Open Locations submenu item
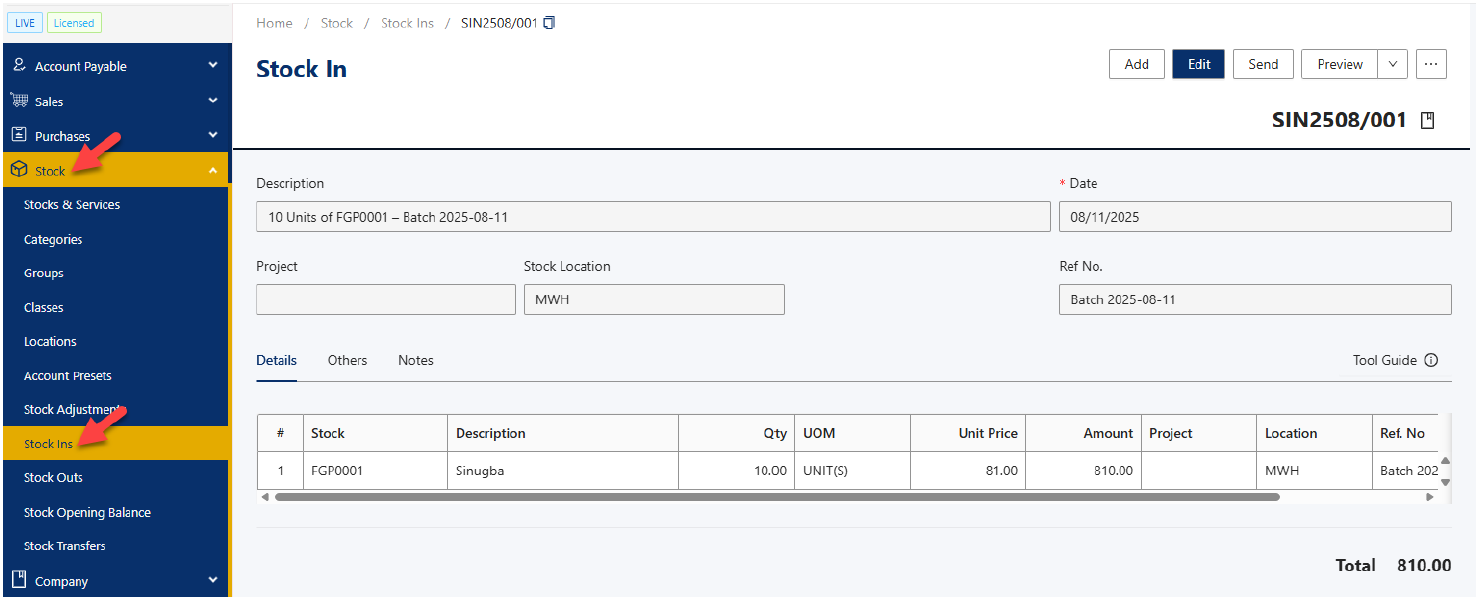This screenshot has height=598, width=1478. pyautogui.click(x=50, y=341)
